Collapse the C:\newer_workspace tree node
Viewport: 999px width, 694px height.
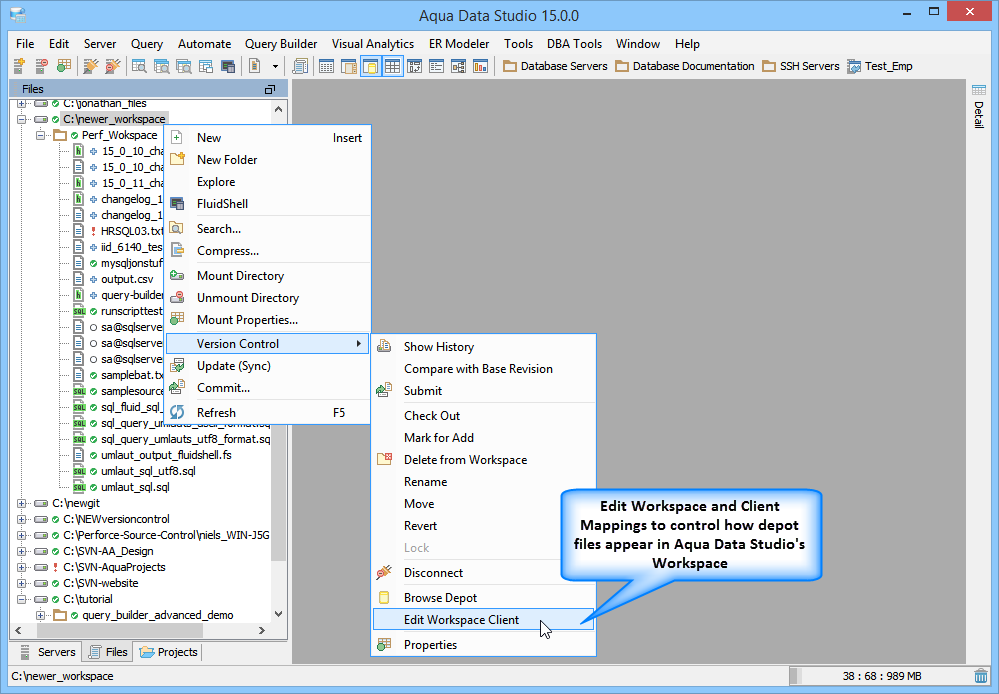(22, 119)
